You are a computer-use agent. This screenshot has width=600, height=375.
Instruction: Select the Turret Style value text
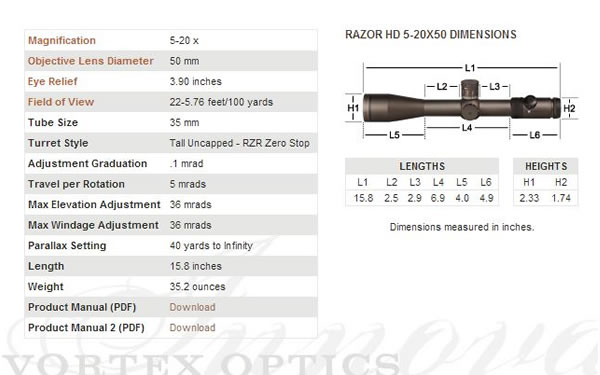pyautogui.click(x=240, y=143)
